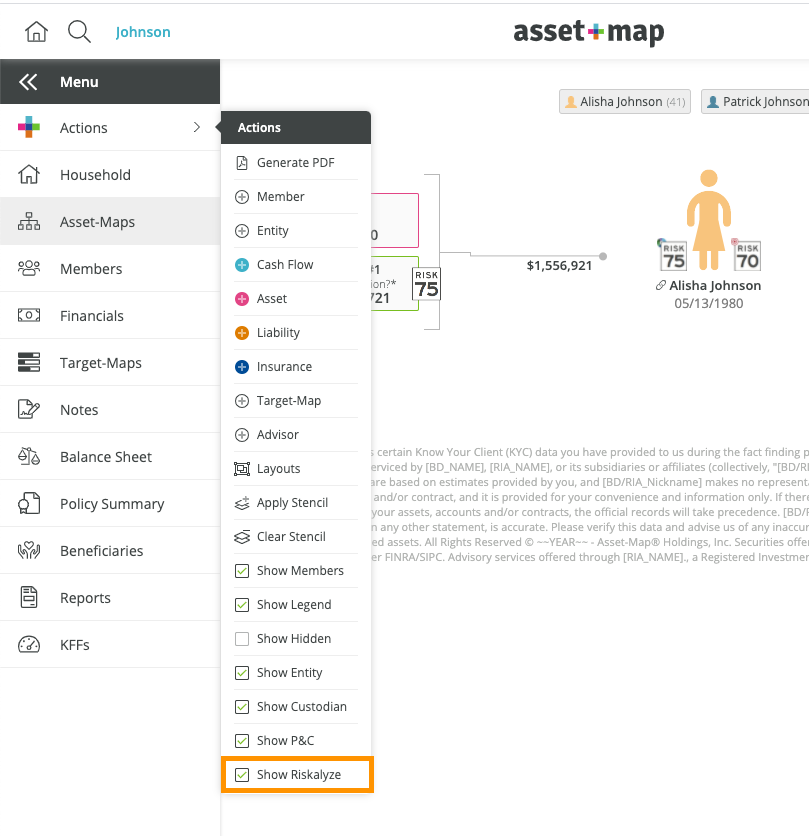
Task: Open the Asset-Maps menu item
Action: 96,221
